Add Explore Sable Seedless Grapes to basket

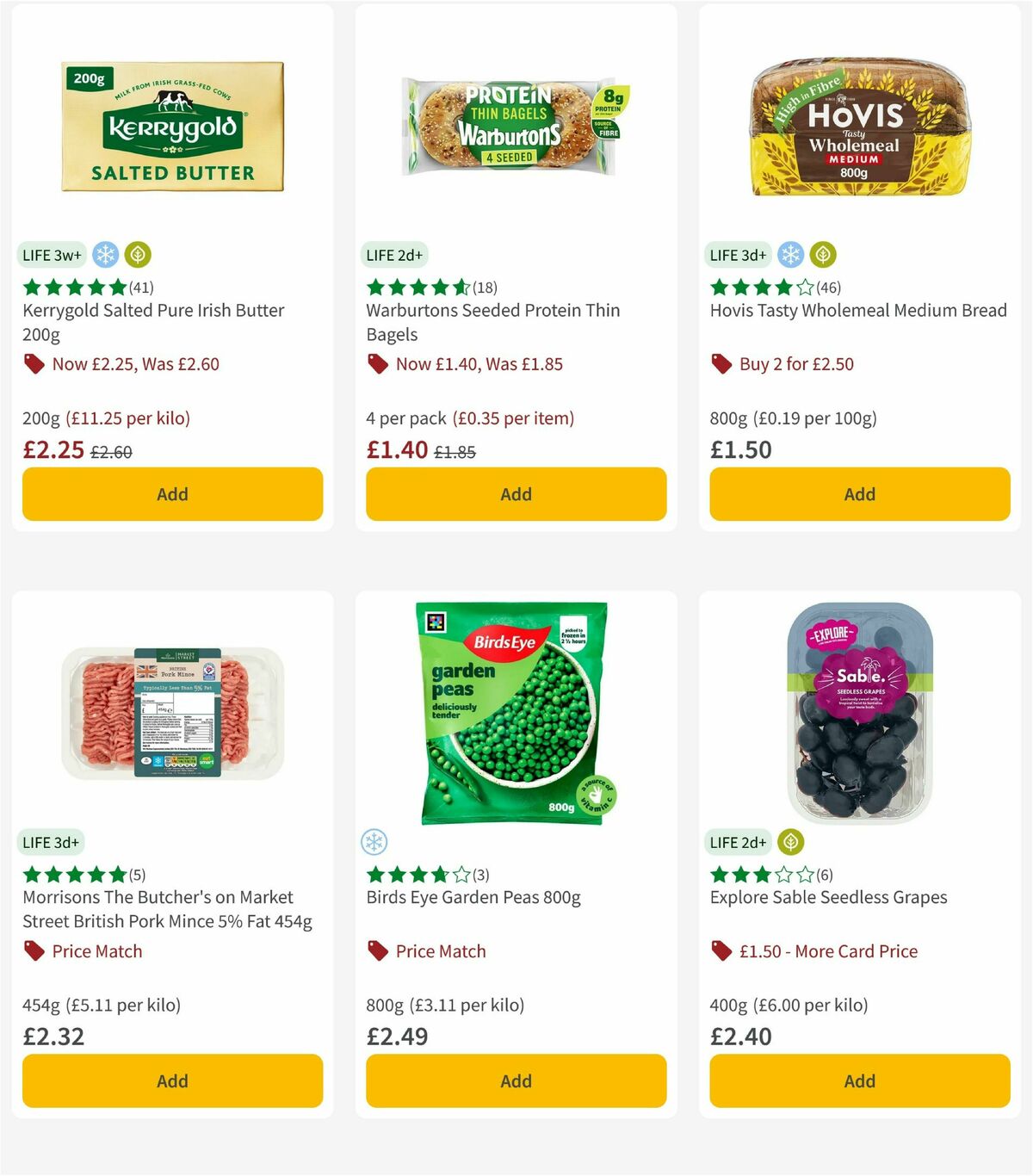coord(858,1080)
